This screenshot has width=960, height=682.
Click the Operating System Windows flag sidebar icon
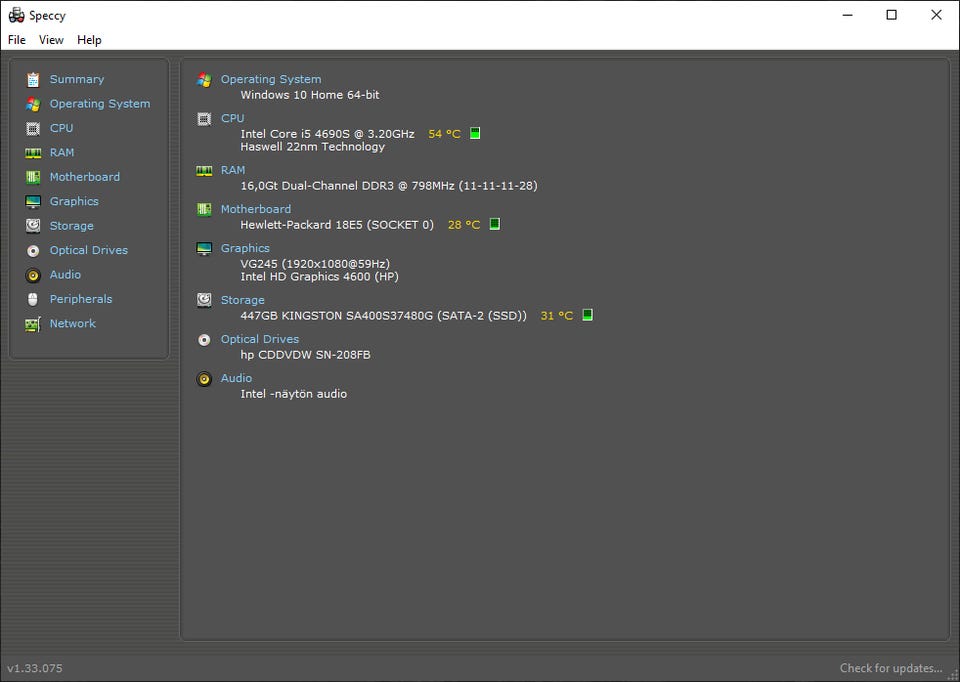coord(33,104)
